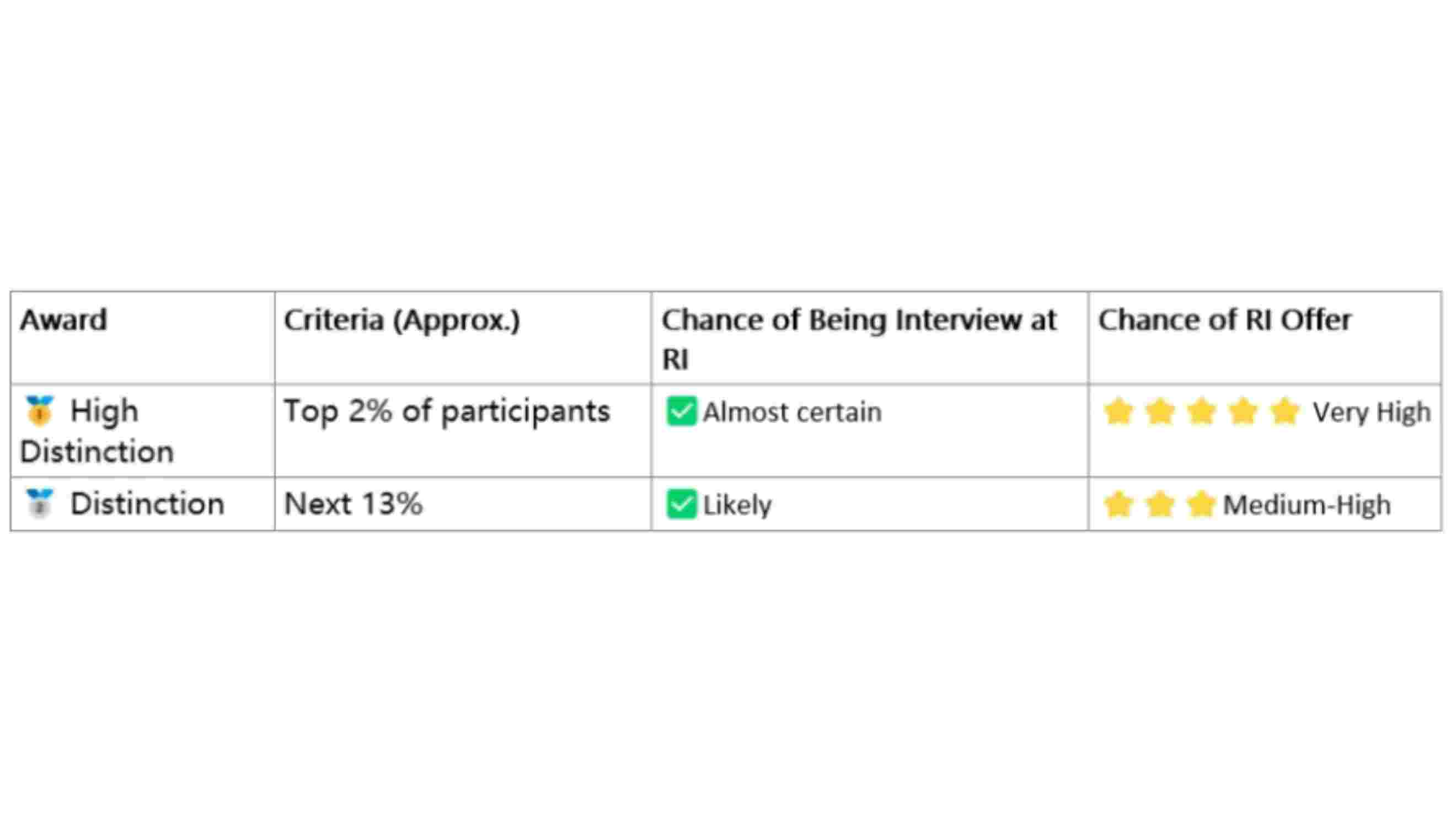Click the first star in Very High rating
This screenshot has height=819, width=1456.
(x=1118, y=411)
